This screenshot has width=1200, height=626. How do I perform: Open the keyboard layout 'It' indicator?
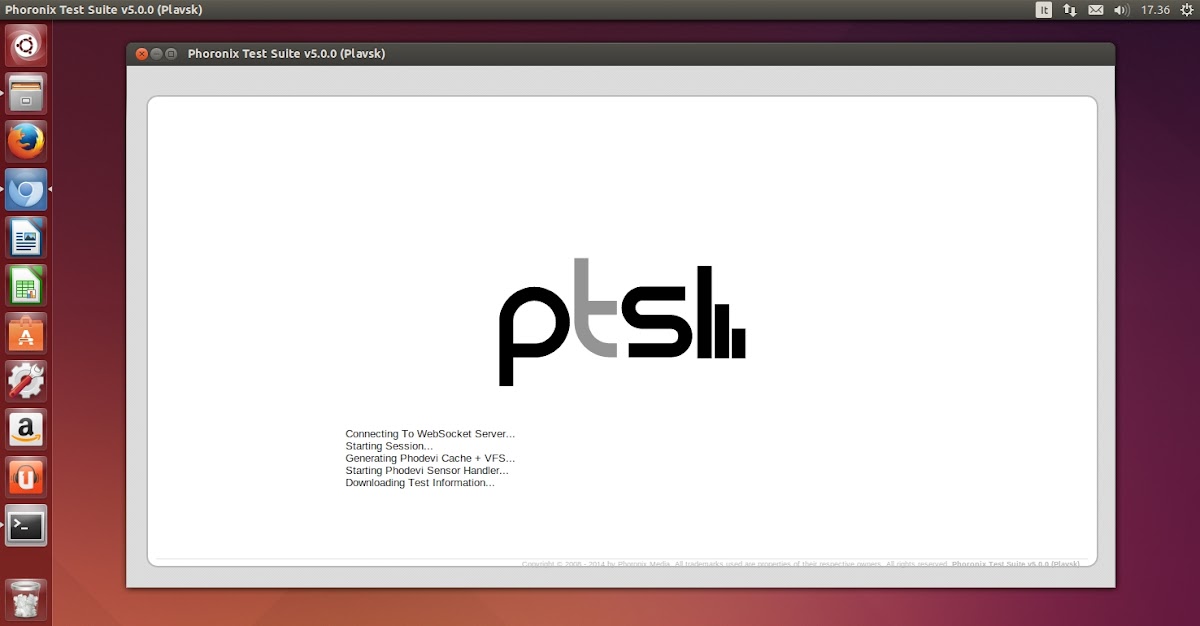(x=1043, y=10)
